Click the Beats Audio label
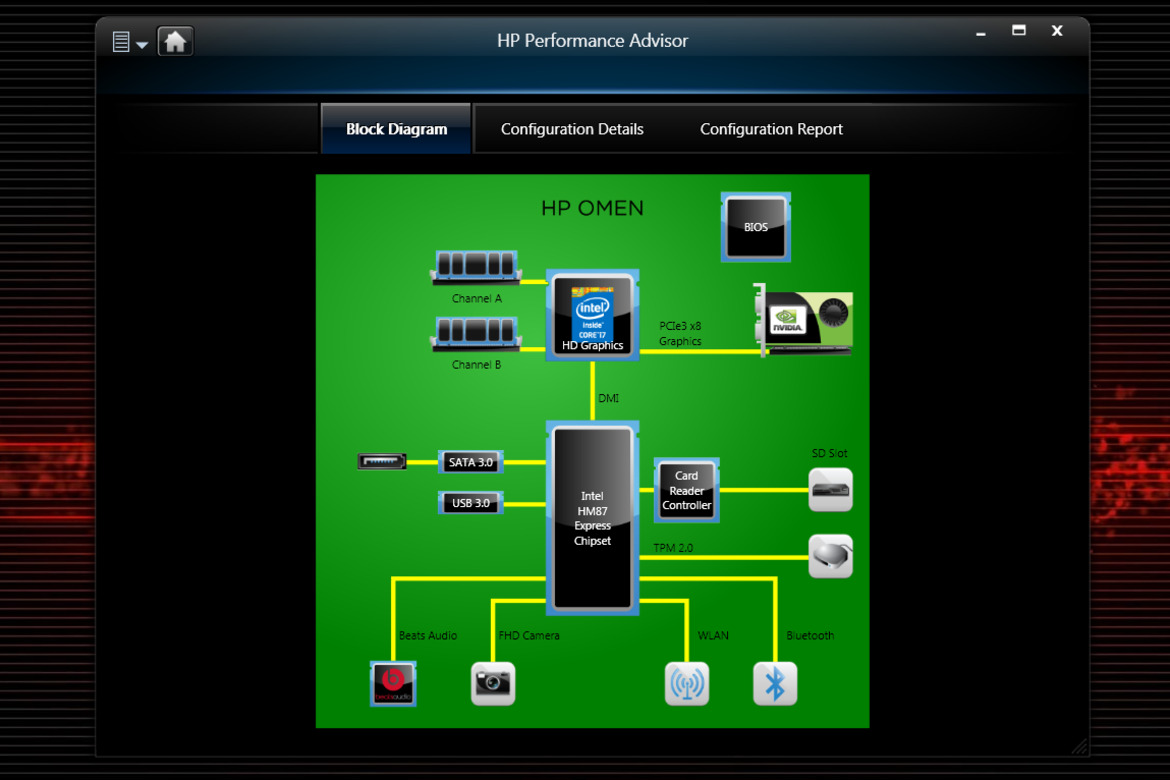The image size is (1170, 780). (428, 636)
